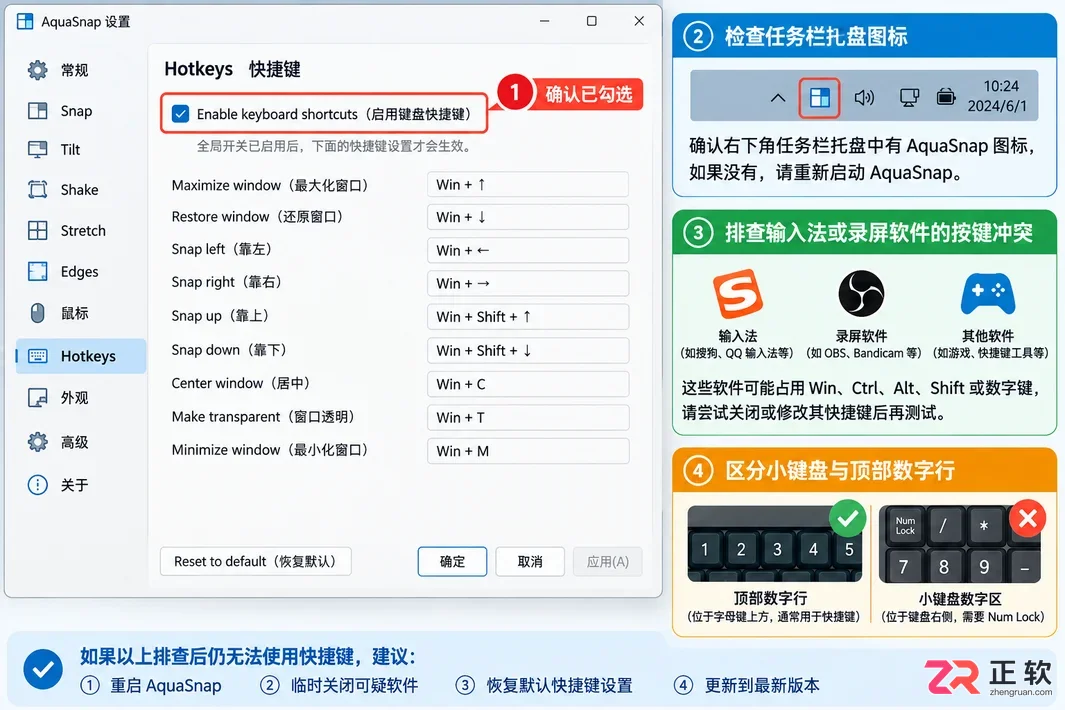Open the 关于 page
Viewport: 1065px width, 710px height.
tap(81, 484)
